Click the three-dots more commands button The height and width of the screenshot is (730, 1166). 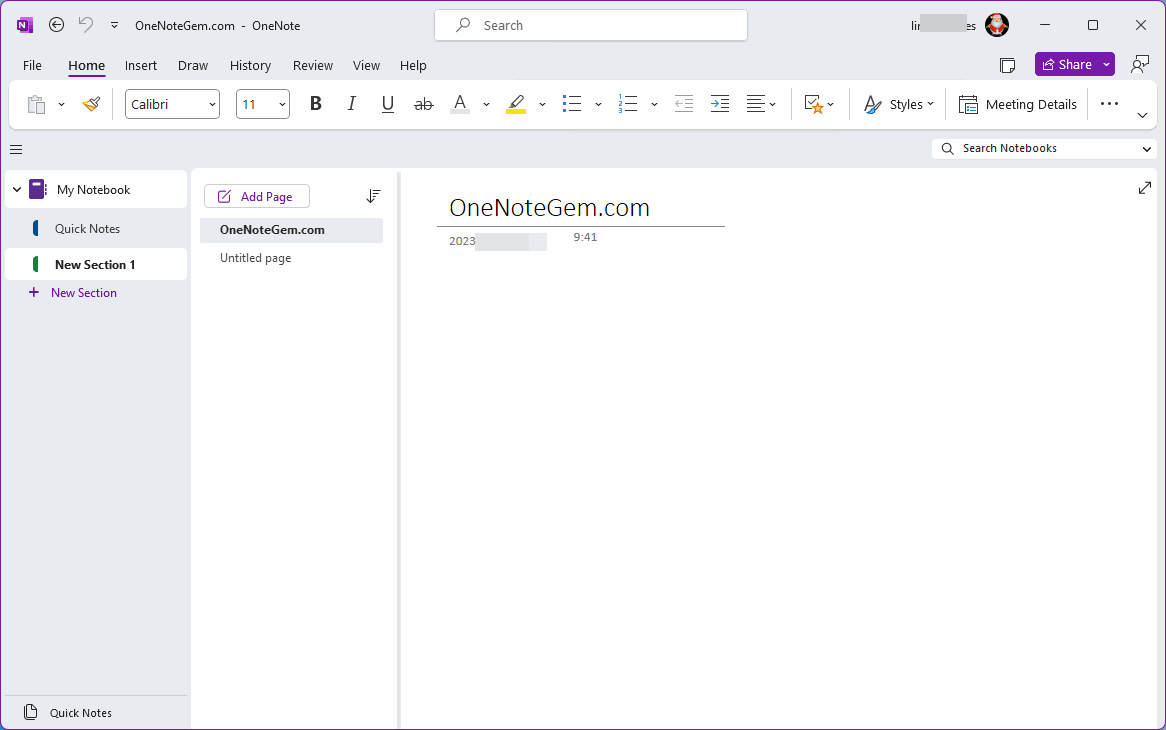point(1109,104)
